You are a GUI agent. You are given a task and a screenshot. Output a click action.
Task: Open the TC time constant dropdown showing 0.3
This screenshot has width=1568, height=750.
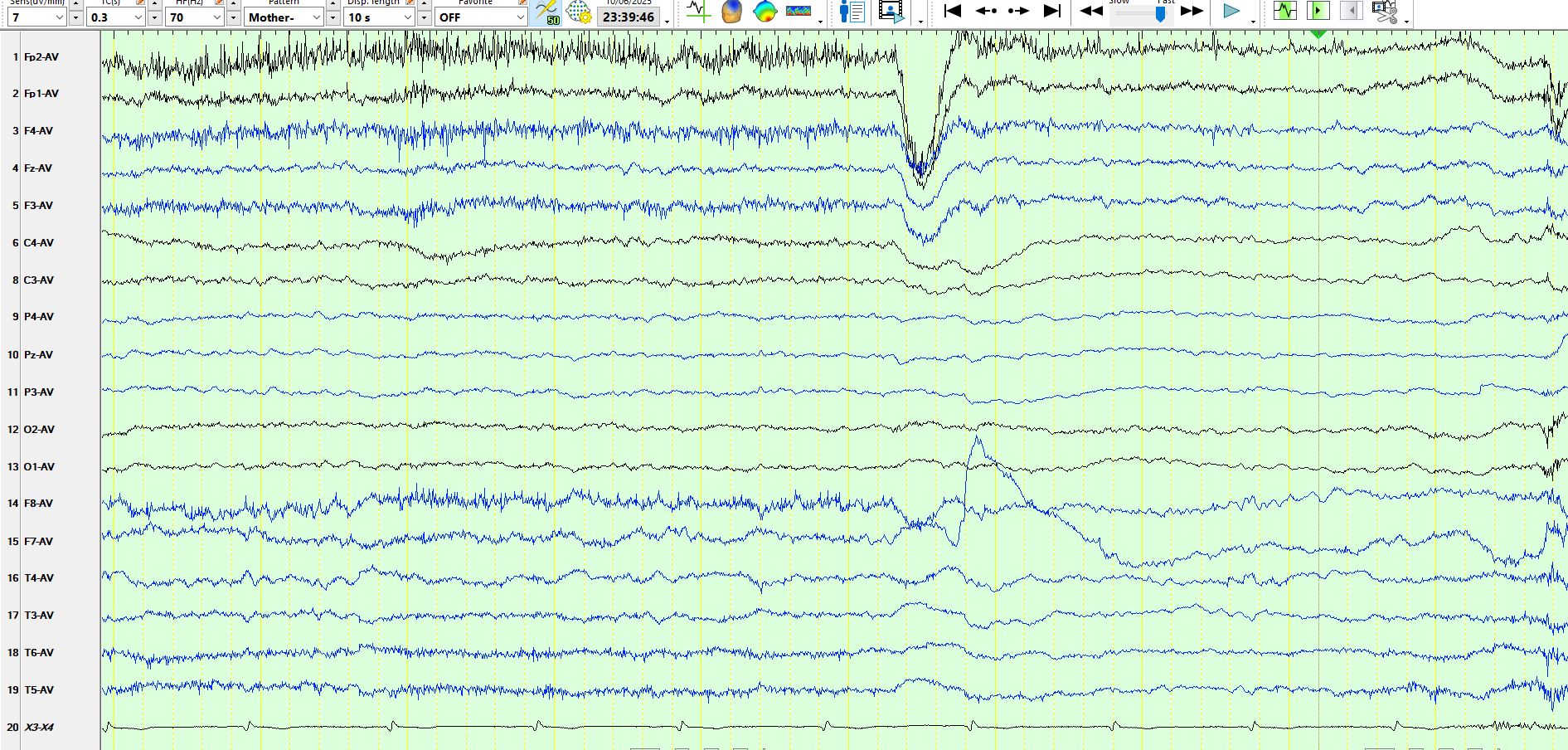(x=116, y=17)
